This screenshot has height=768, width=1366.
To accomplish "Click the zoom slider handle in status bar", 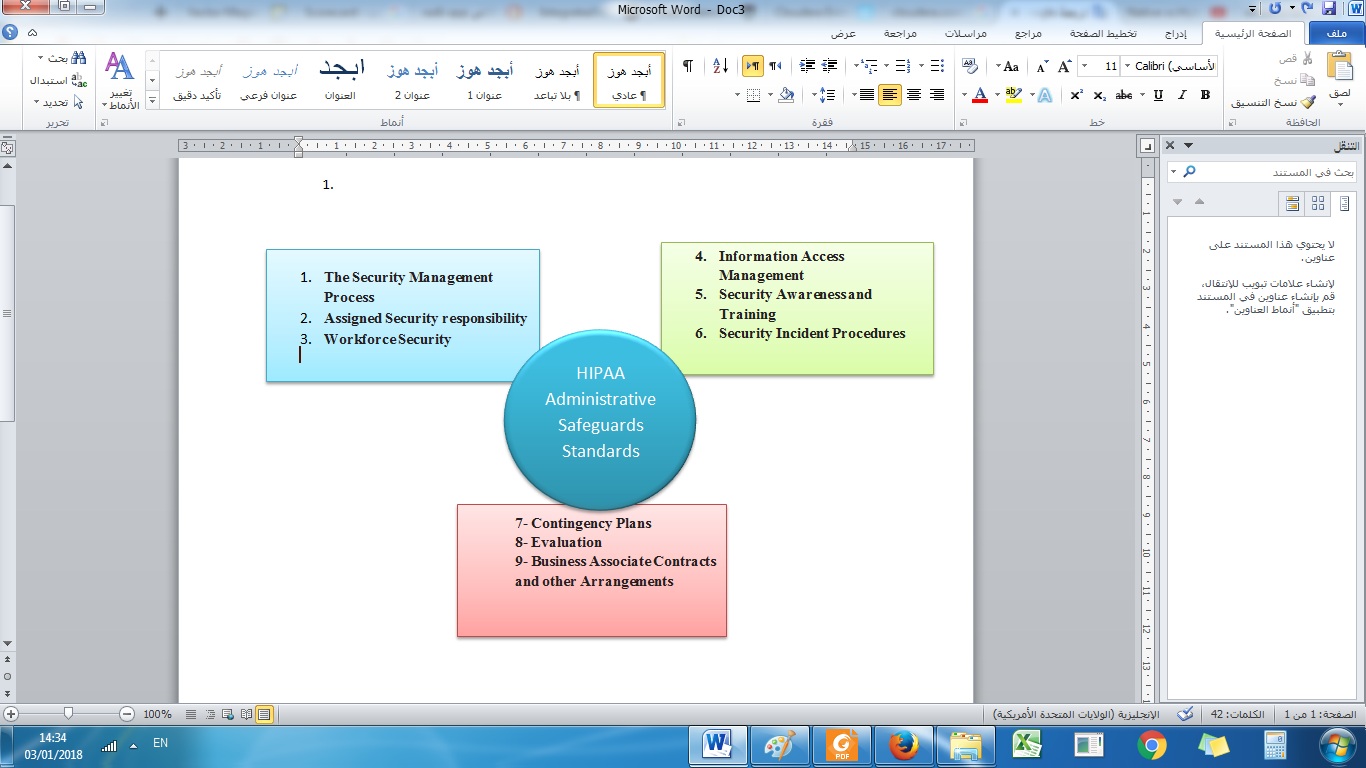I will 68,714.
